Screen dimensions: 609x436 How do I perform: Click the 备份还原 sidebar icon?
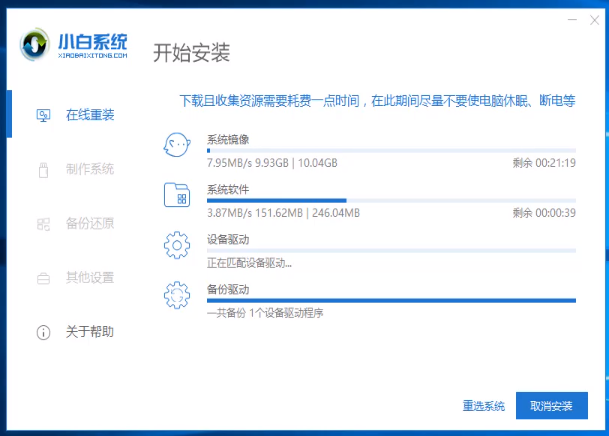pyautogui.click(x=43, y=223)
